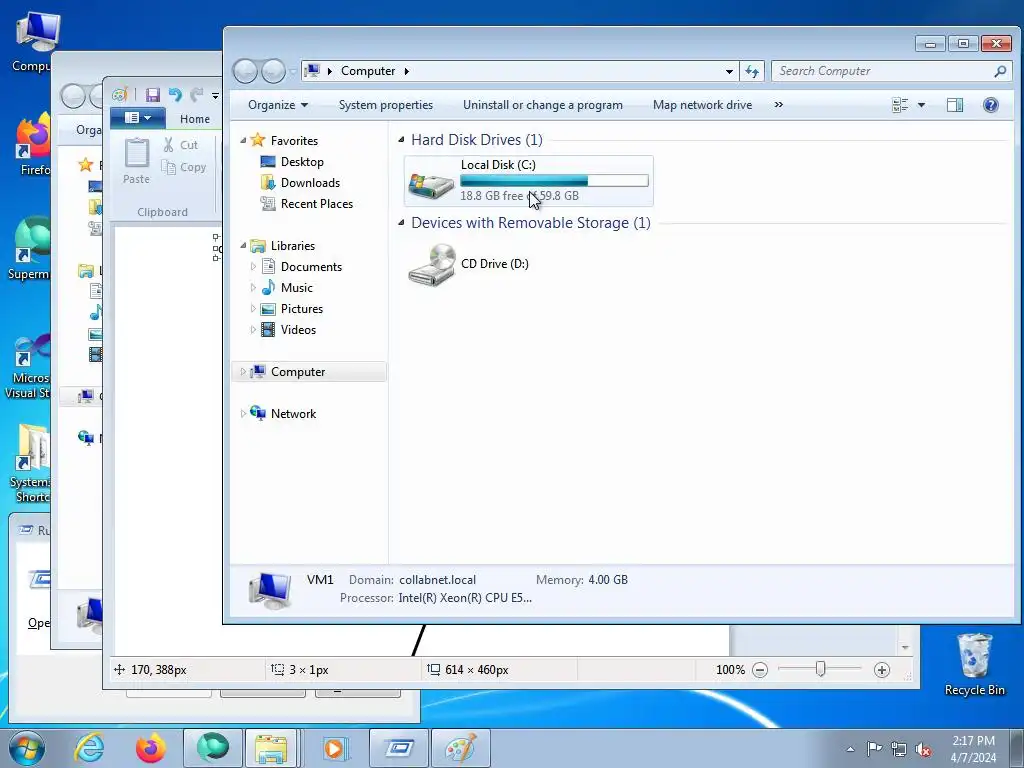1024x768 pixels.
Task: Collapse the Favorites tree
Action: pos(243,140)
